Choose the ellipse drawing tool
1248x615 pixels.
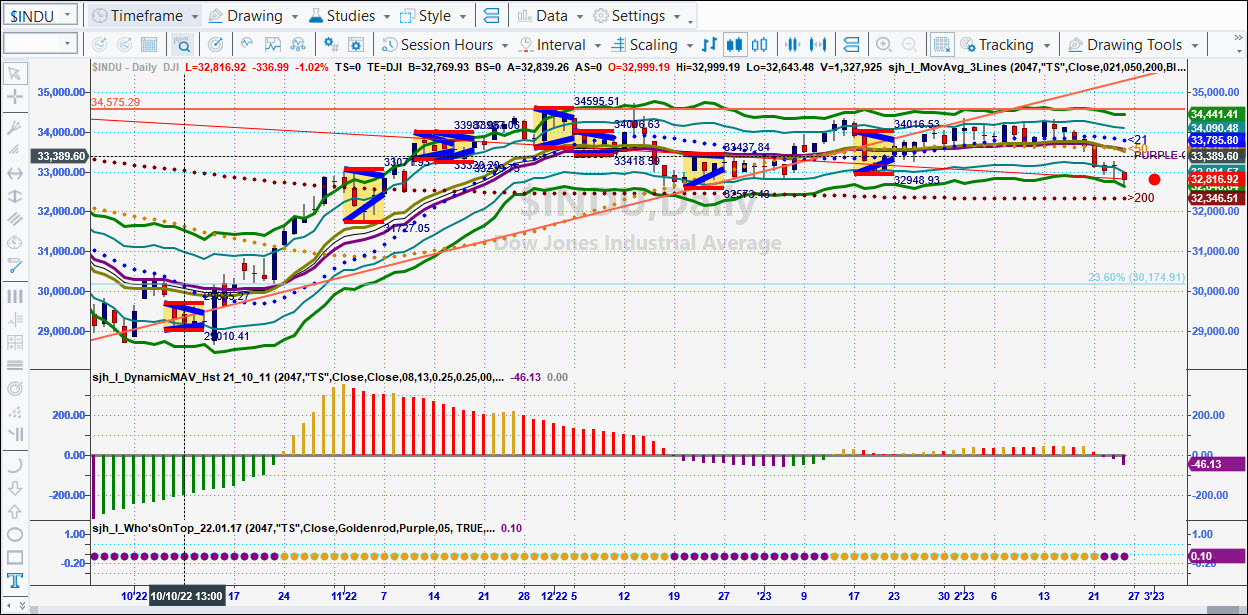click(x=15, y=534)
